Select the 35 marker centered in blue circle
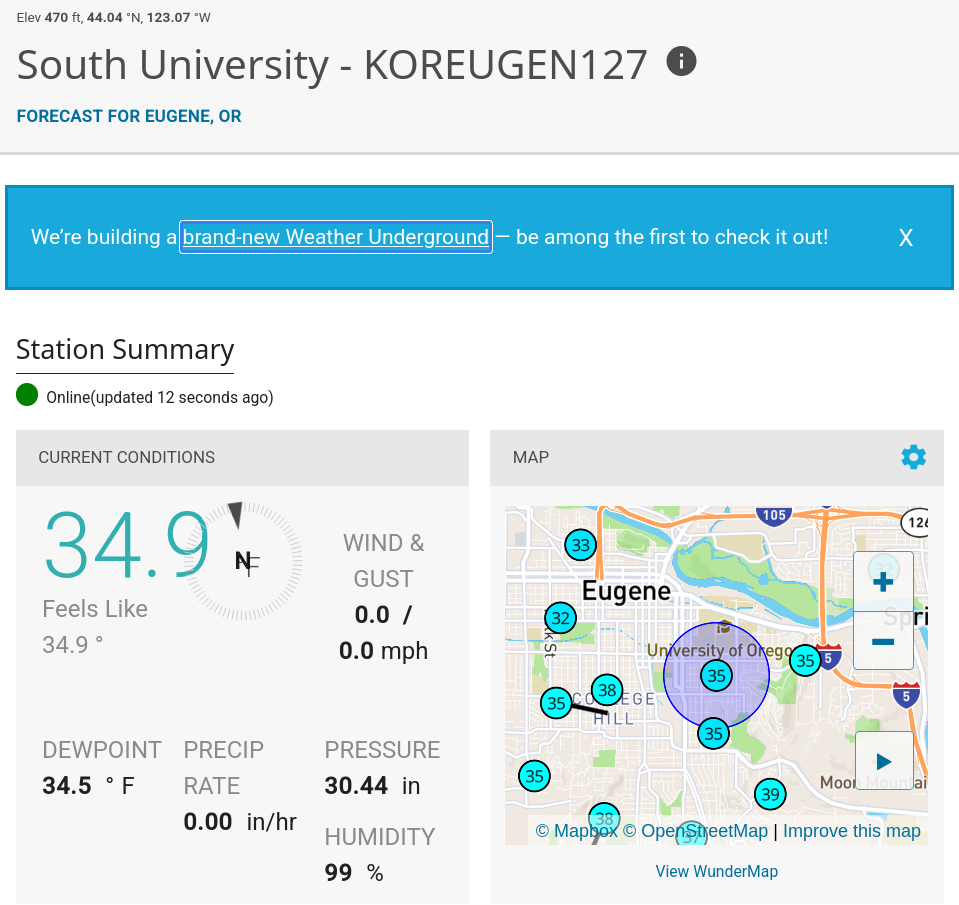Viewport: 959px width, 905px height. coord(716,676)
